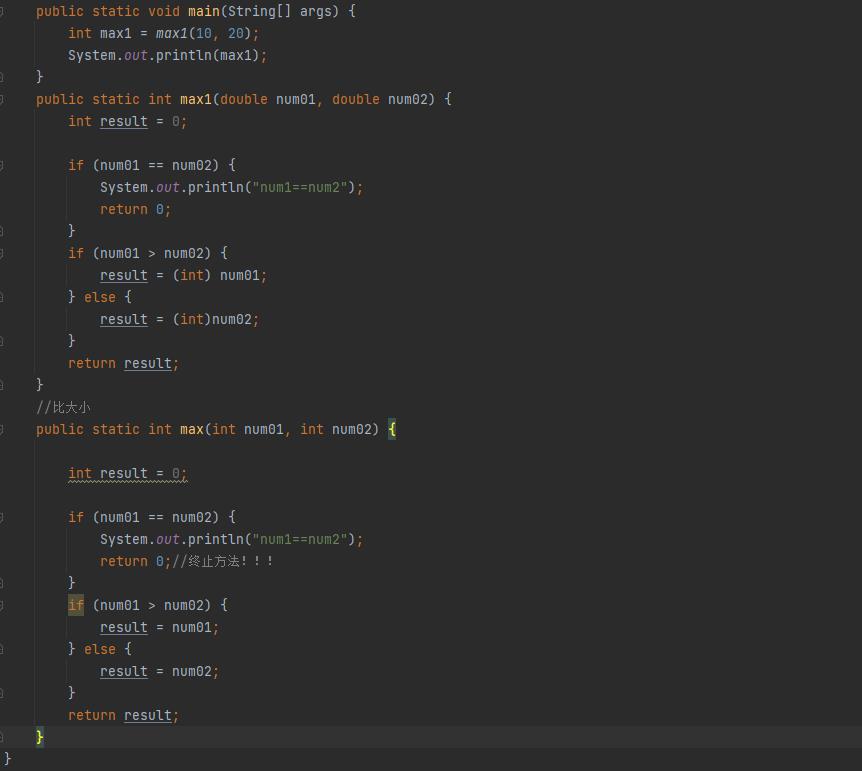862x771 pixels.
Task: Click 'result = num01;' assignment without cast
Action: coord(159,627)
